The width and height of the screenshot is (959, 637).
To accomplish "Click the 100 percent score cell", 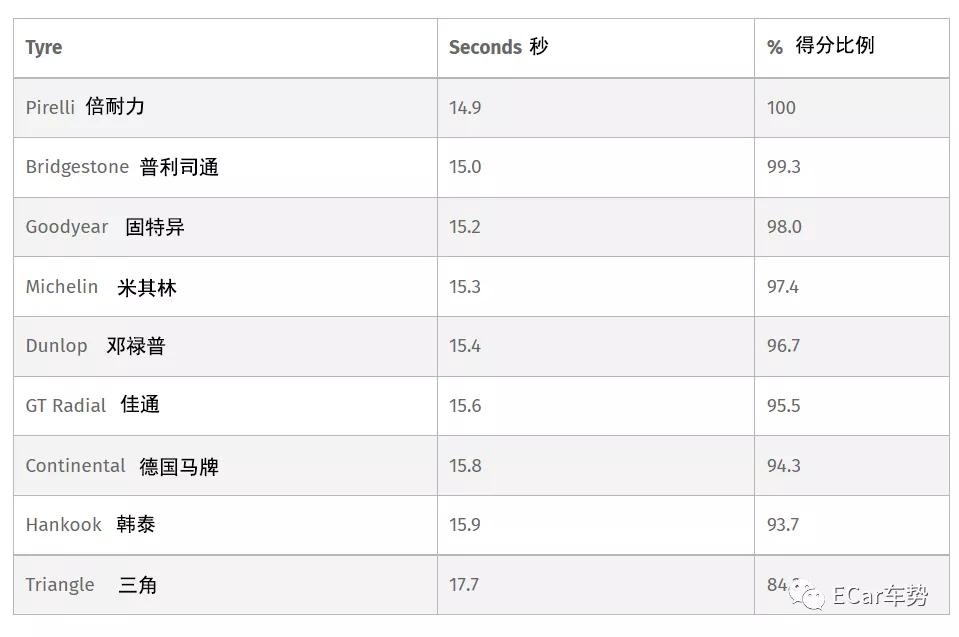I will (x=781, y=107).
